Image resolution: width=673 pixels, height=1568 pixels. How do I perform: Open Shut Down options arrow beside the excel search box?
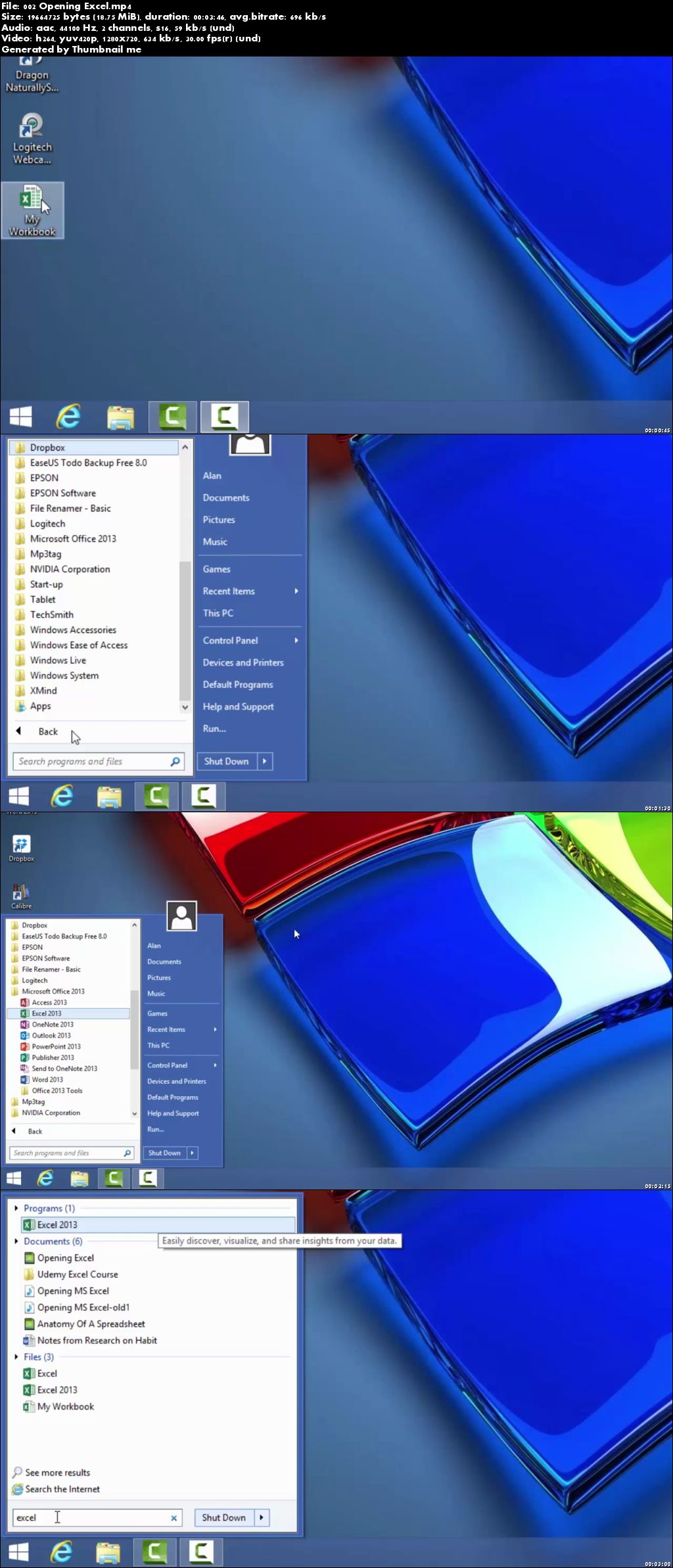point(262,1517)
